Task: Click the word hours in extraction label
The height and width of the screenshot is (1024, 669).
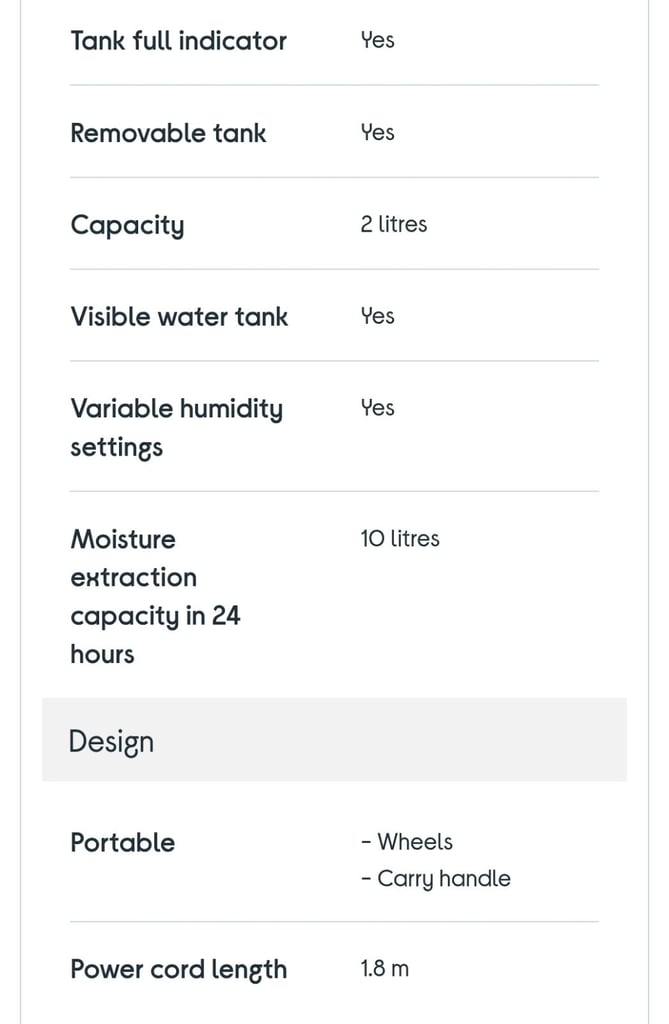Action: (x=103, y=654)
